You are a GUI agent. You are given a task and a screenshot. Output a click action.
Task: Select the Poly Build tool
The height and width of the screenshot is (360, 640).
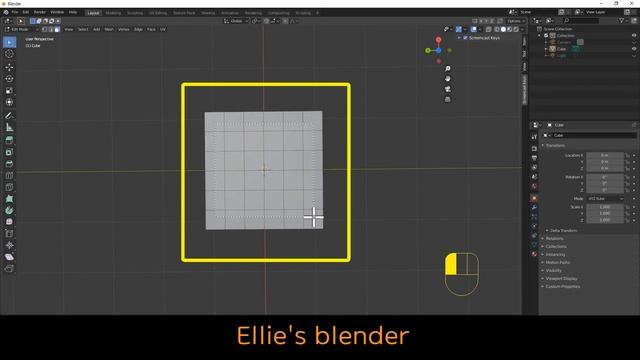pos(9,199)
